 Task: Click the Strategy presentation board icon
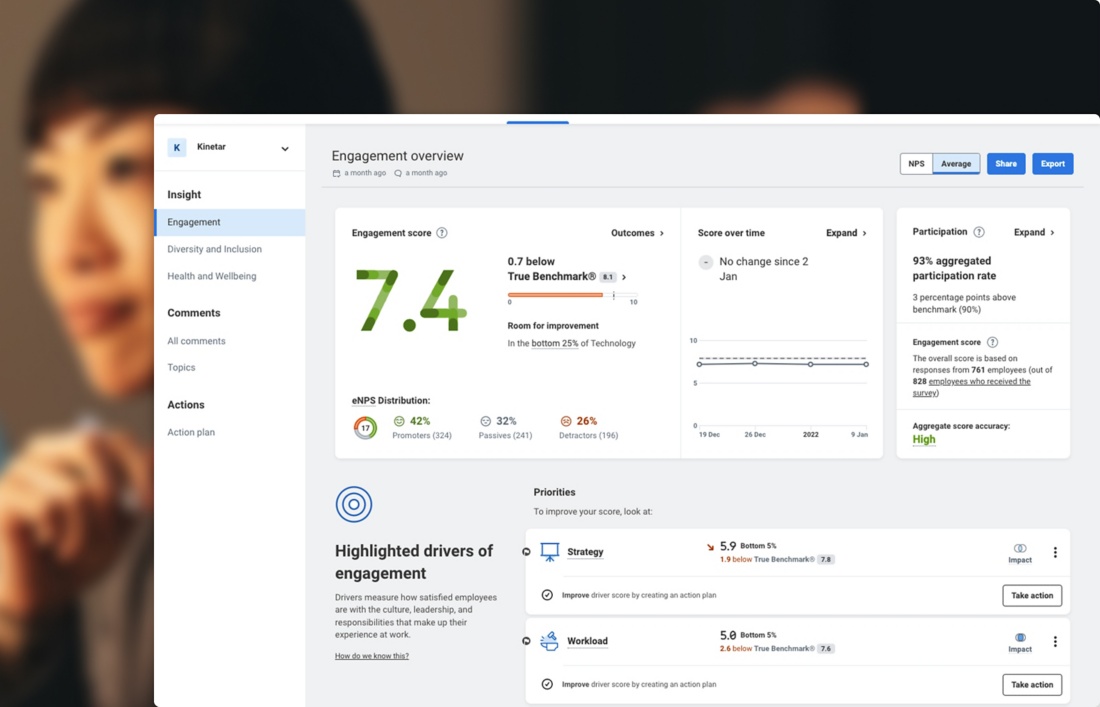click(550, 552)
